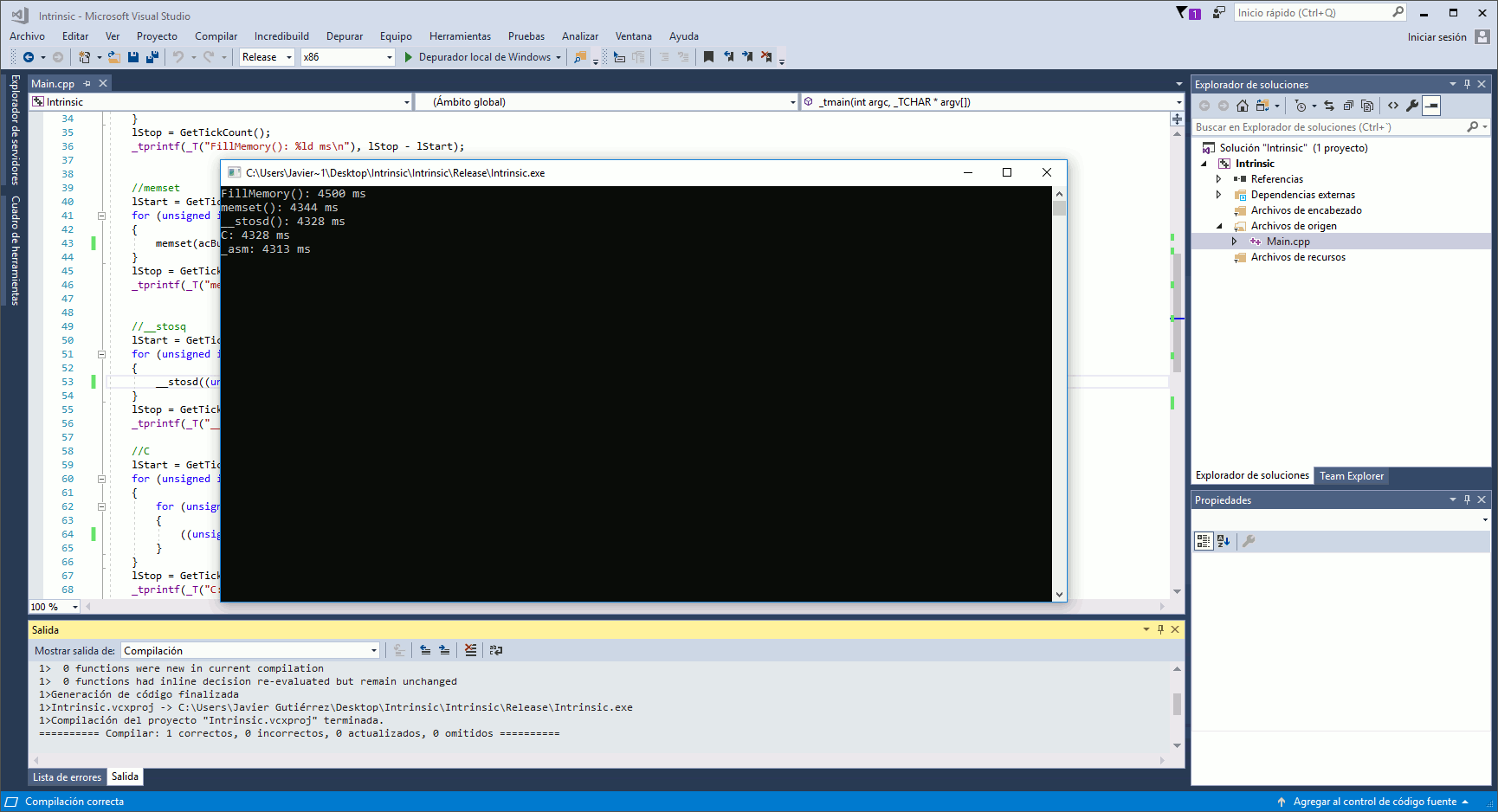This screenshot has width=1498, height=812.
Task: Clear the output window with the red X icon
Action: click(x=470, y=650)
